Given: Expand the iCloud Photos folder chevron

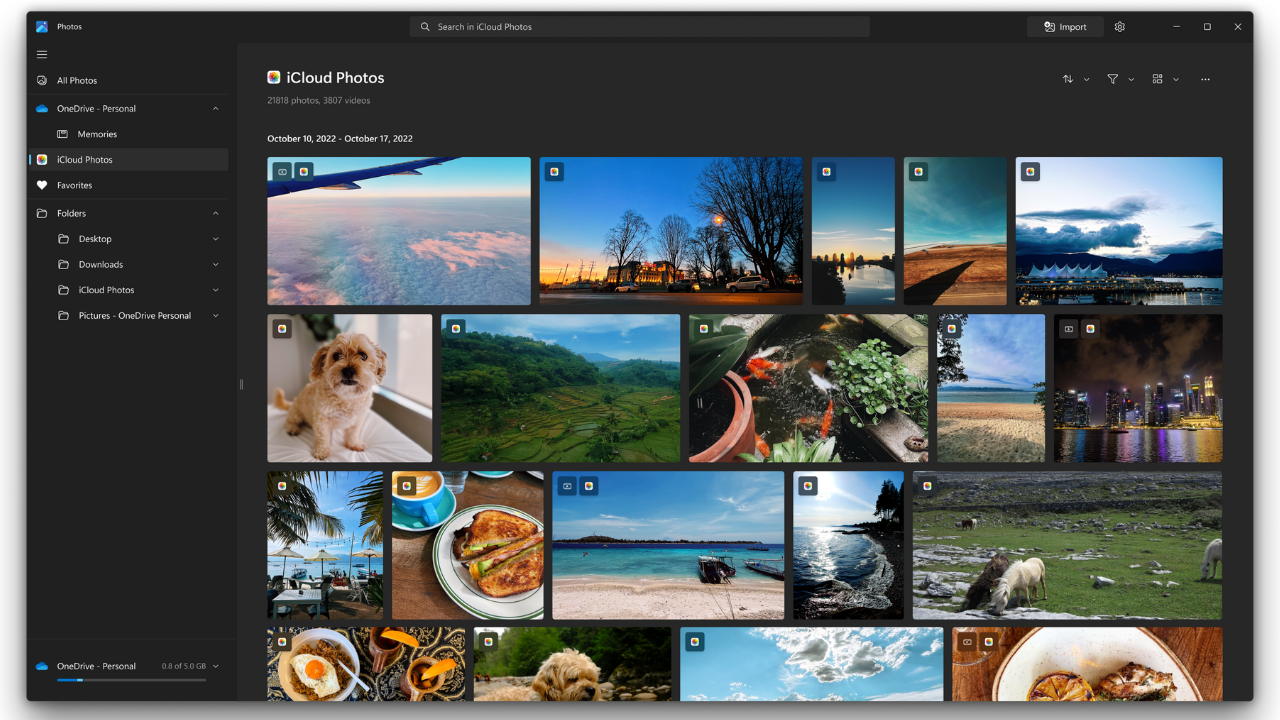Looking at the screenshot, I should (216, 290).
